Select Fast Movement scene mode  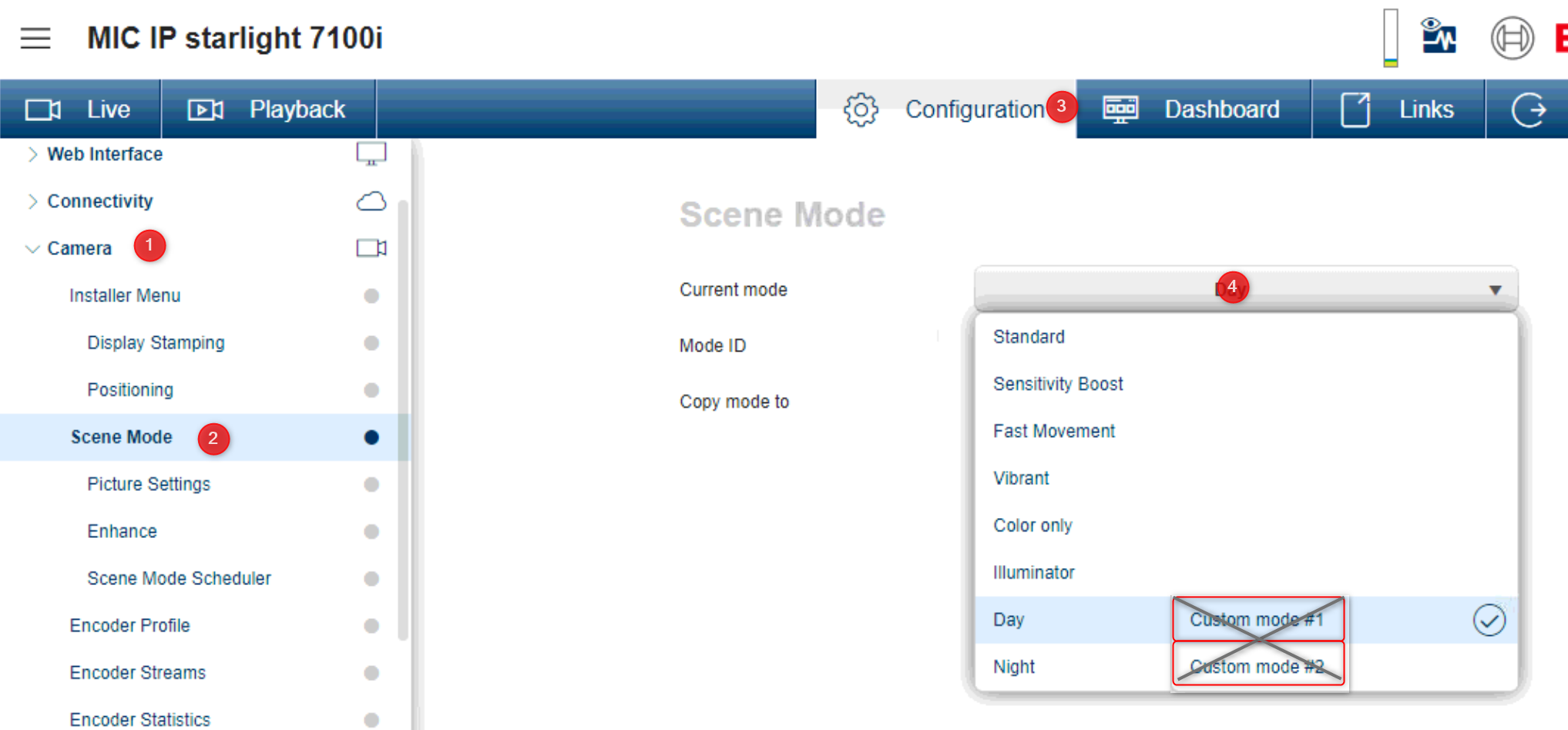1246,431
